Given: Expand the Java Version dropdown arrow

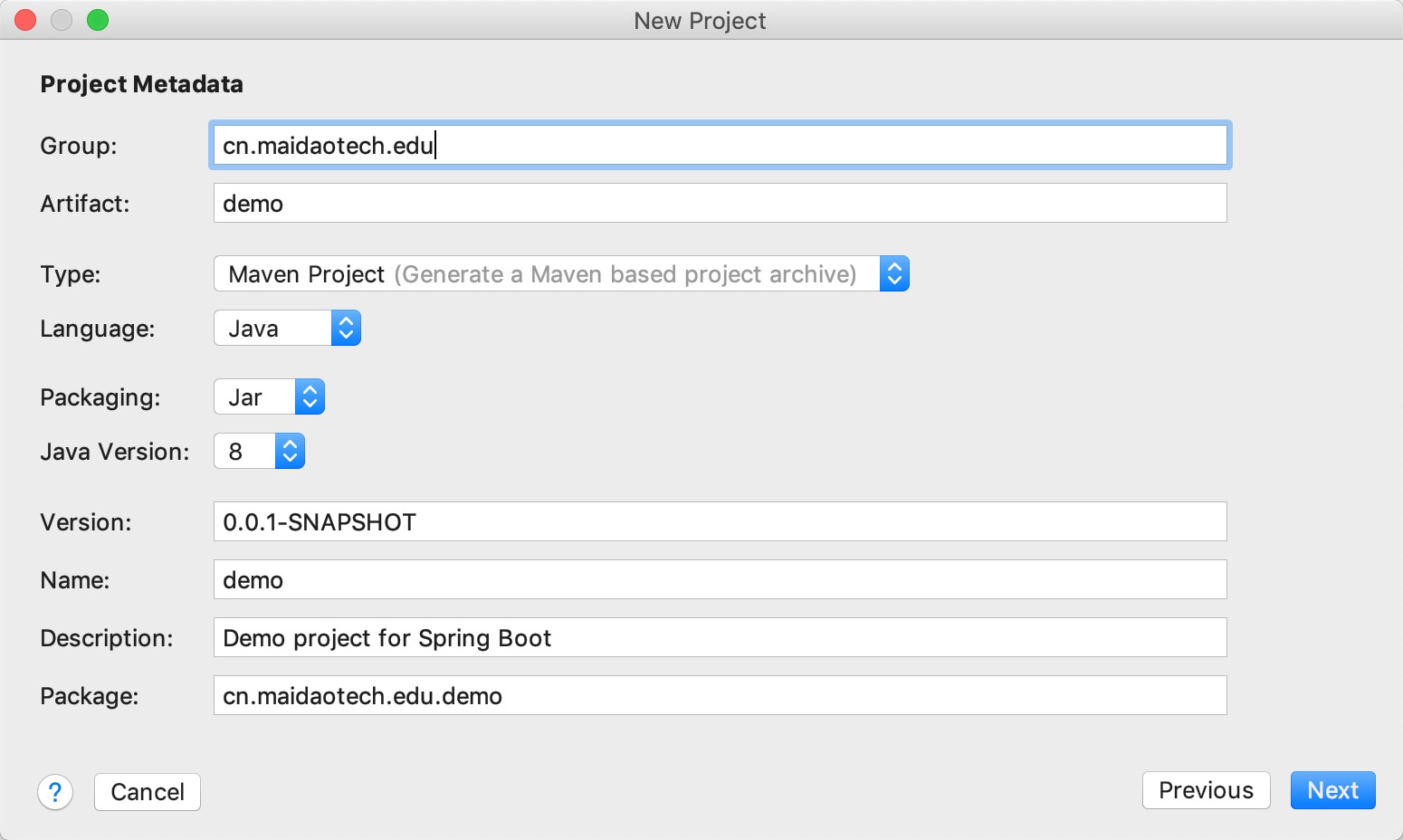Looking at the screenshot, I should coord(290,451).
